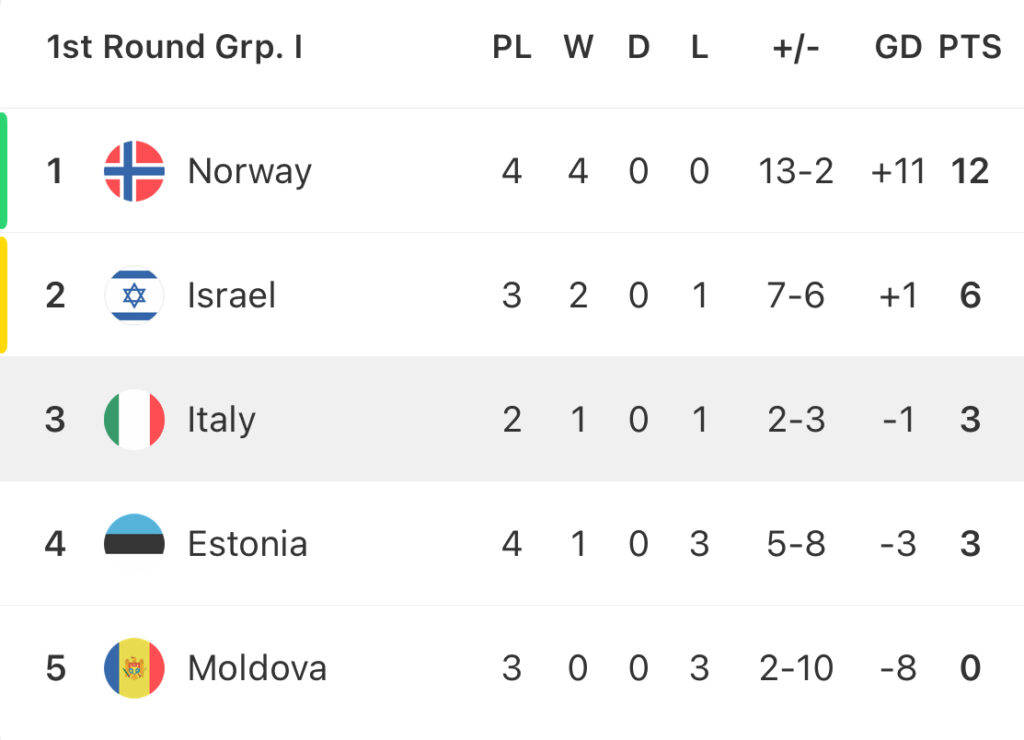Click the PL column header
1024x740 pixels.
(x=511, y=47)
